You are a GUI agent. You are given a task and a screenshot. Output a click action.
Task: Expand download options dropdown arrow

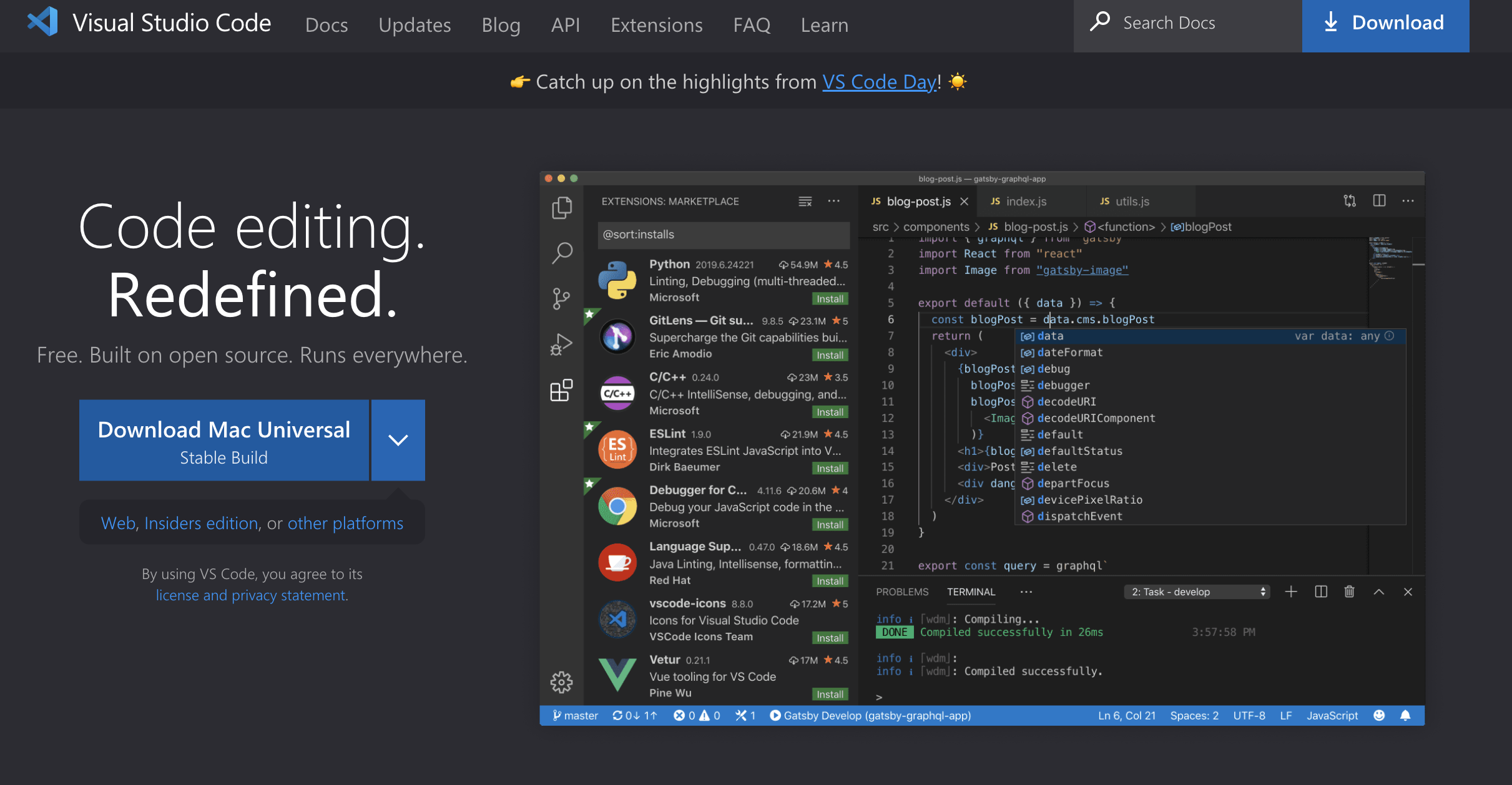pyautogui.click(x=398, y=440)
